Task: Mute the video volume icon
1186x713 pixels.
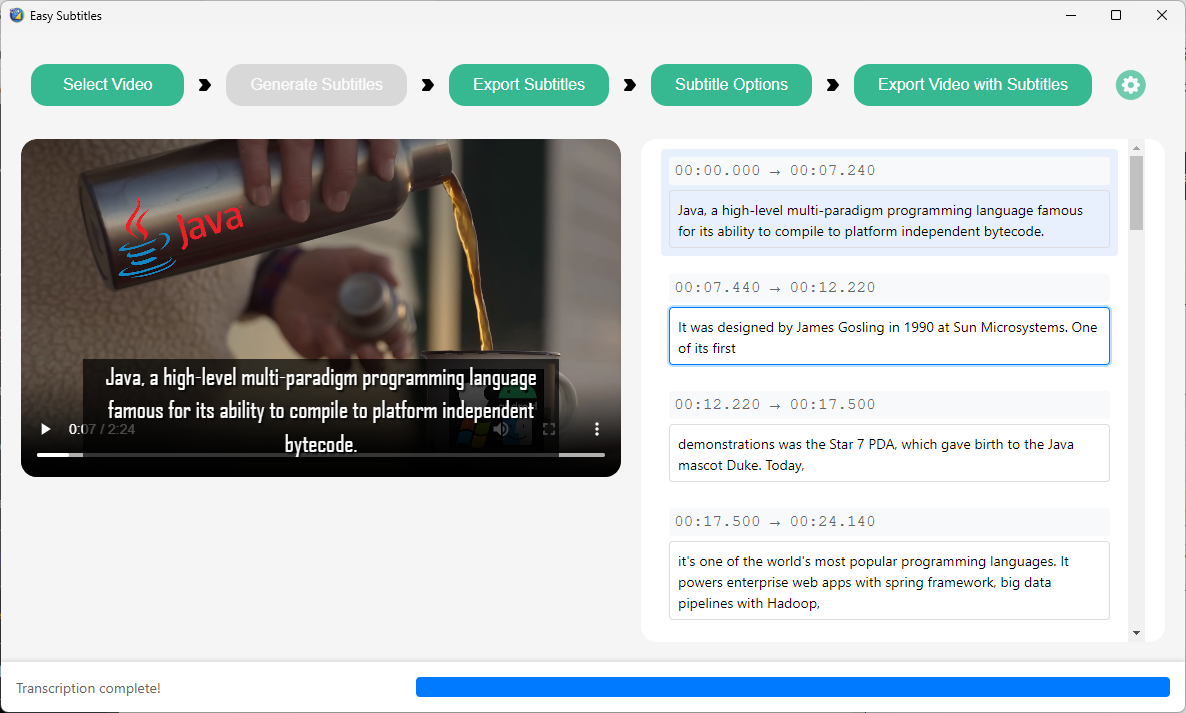Action: 501,429
